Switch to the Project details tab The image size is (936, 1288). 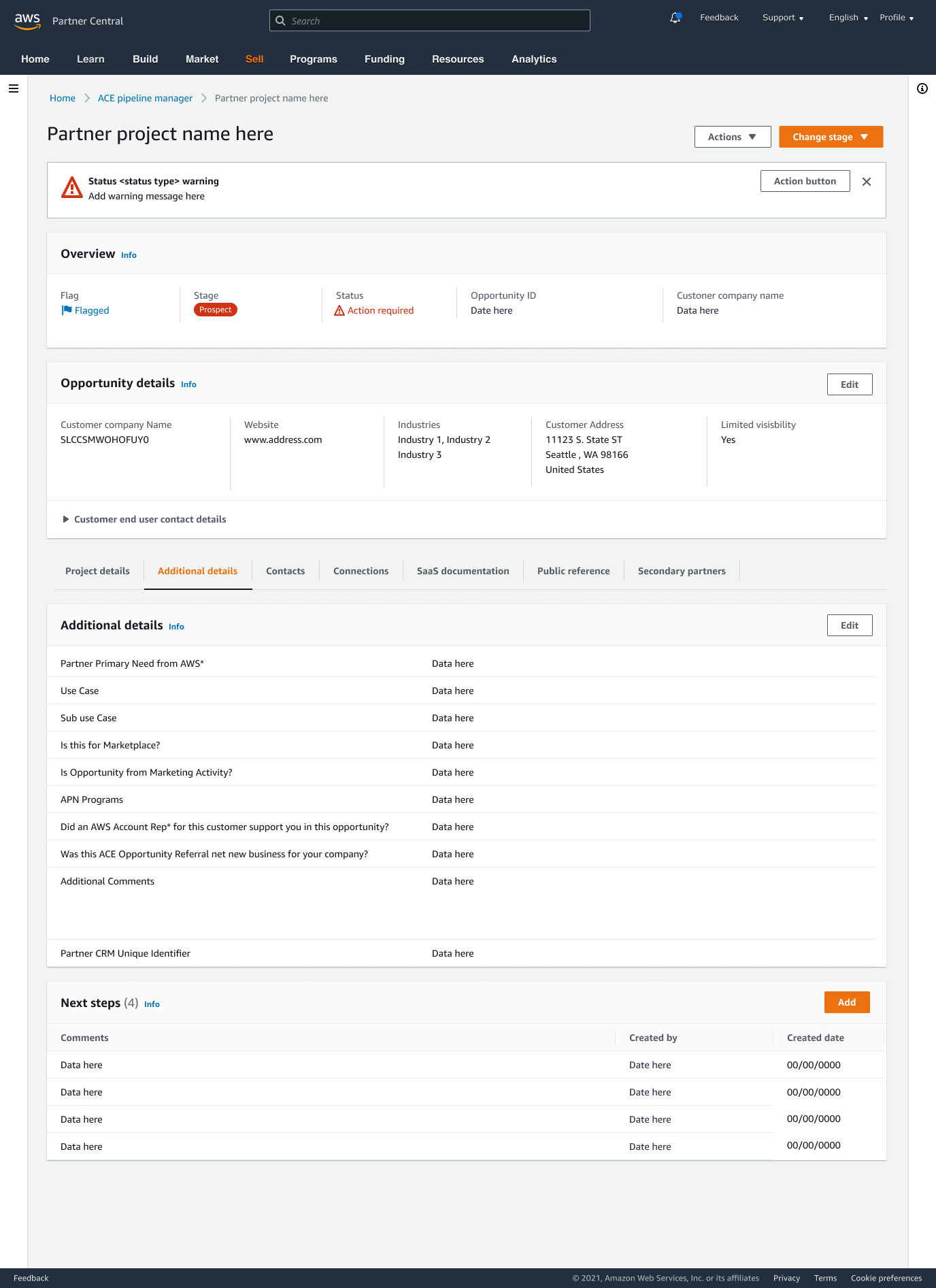tap(97, 571)
